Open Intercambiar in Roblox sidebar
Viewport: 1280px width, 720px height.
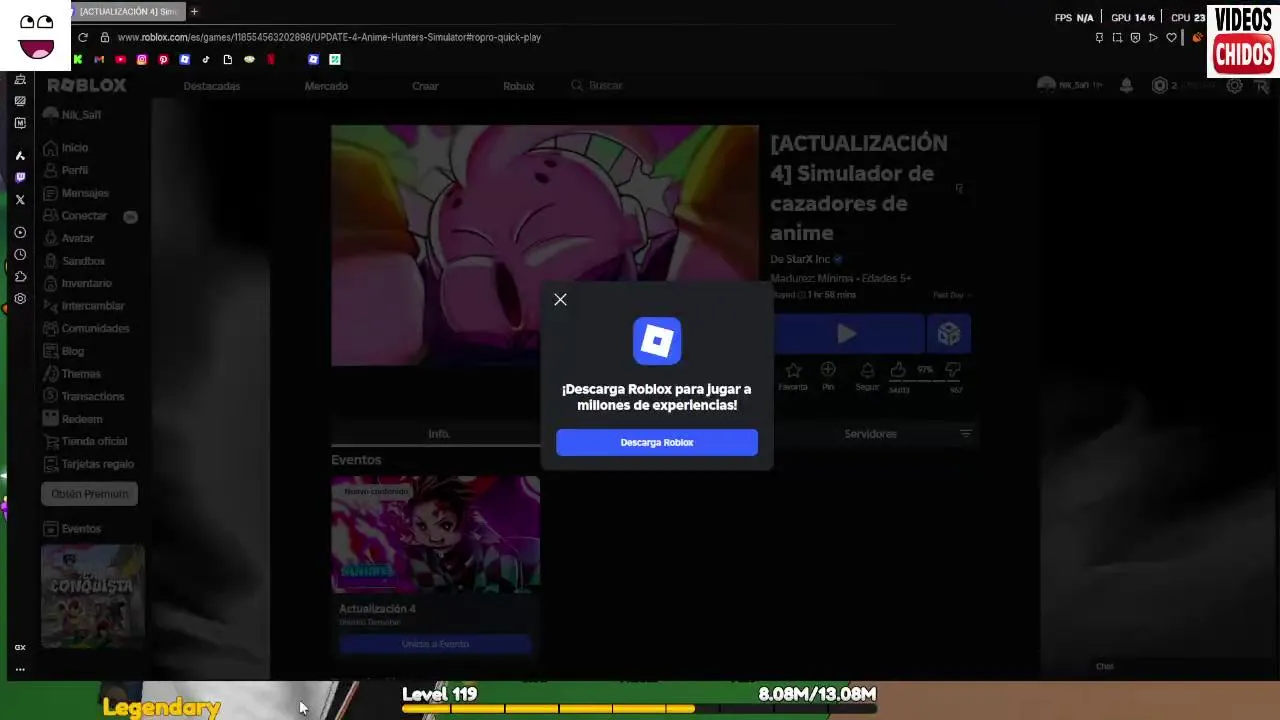click(x=84, y=306)
